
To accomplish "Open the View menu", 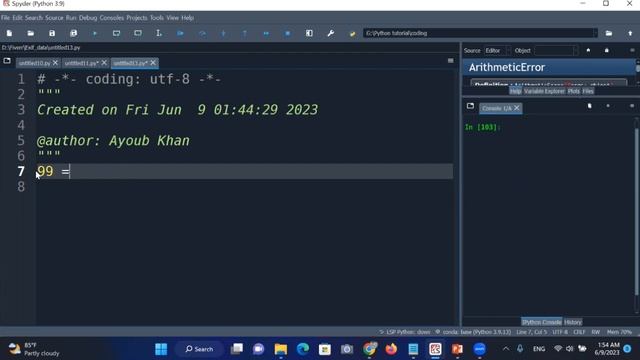I will pos(172,18).
